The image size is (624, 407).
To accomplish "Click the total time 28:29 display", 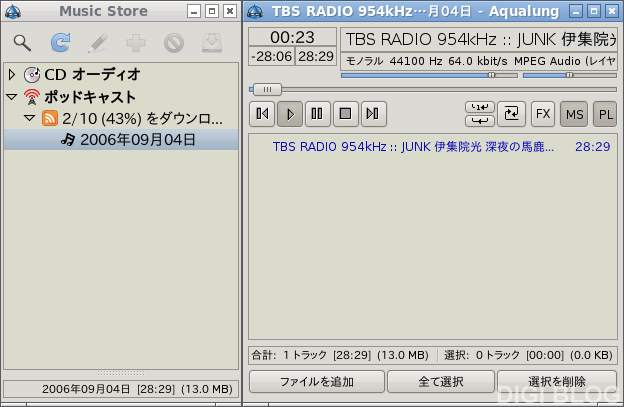I will point(316,56).
